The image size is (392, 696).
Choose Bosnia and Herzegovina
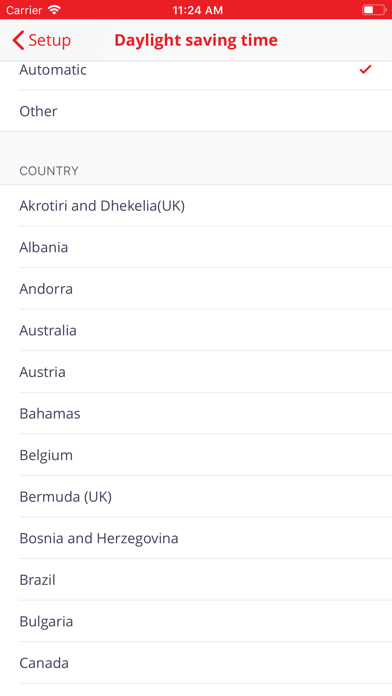[196, 538]
